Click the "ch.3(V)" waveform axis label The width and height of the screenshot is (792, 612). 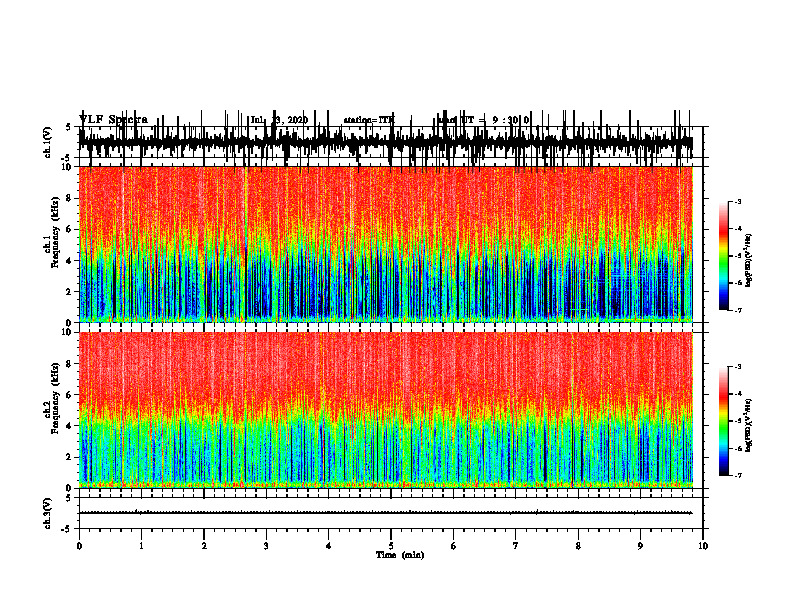pyautogui.click(x=48, y=514)
